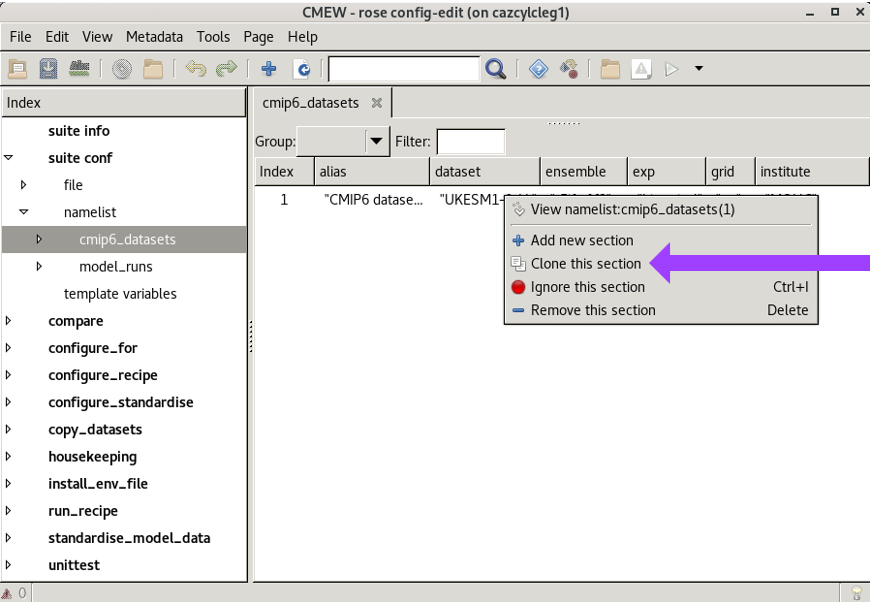Viewport: 870px width, 602px height.
Task: Open the Metadata menu
Action: tap(154, 37)
